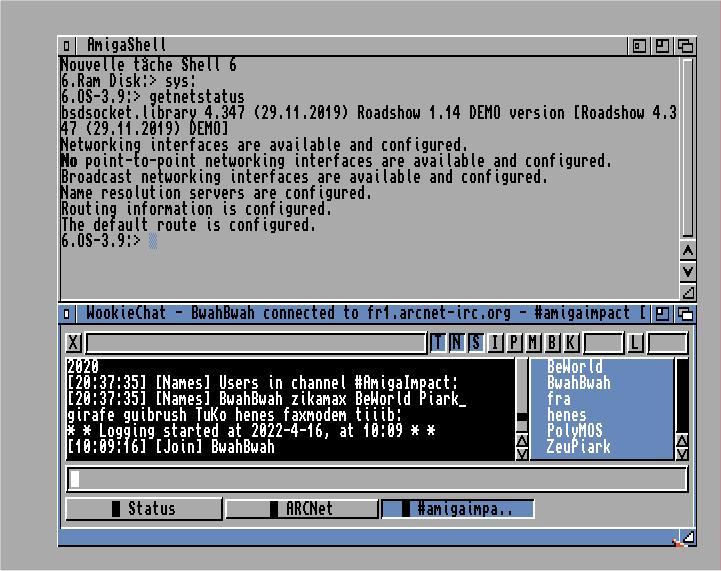
Task: Click the shell prompt cursor after 6.OS-3.9:>
Action: tap(153, 240)
